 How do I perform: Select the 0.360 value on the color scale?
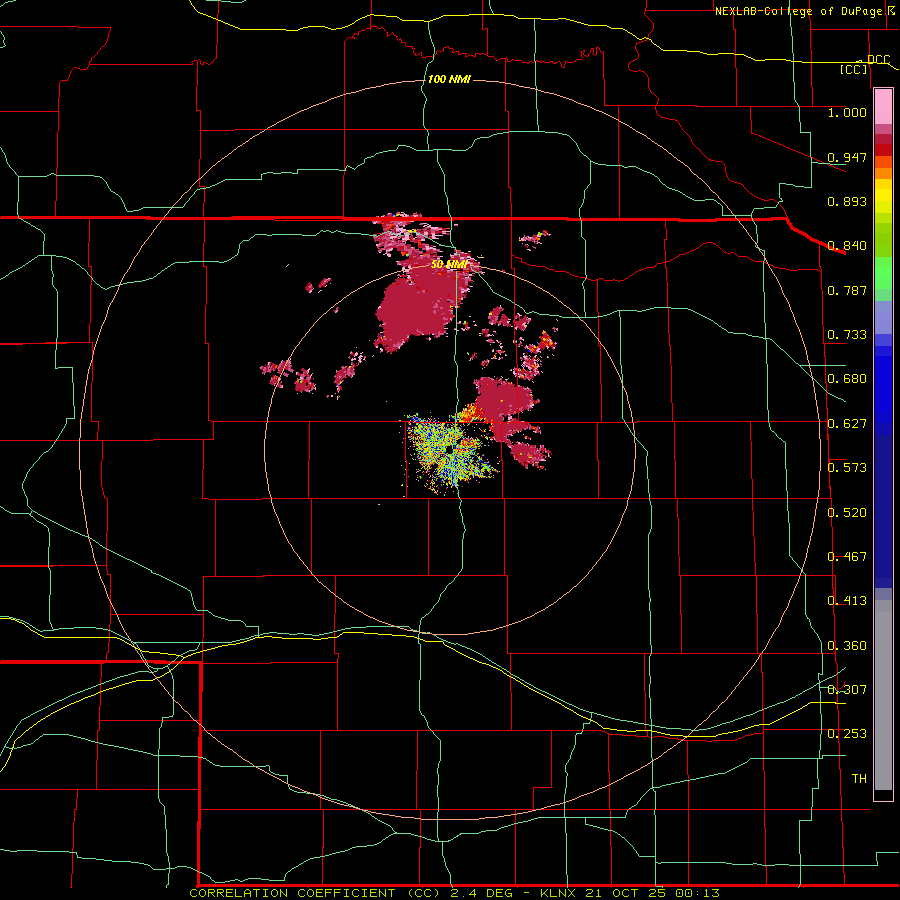click(x=847, y=646)
